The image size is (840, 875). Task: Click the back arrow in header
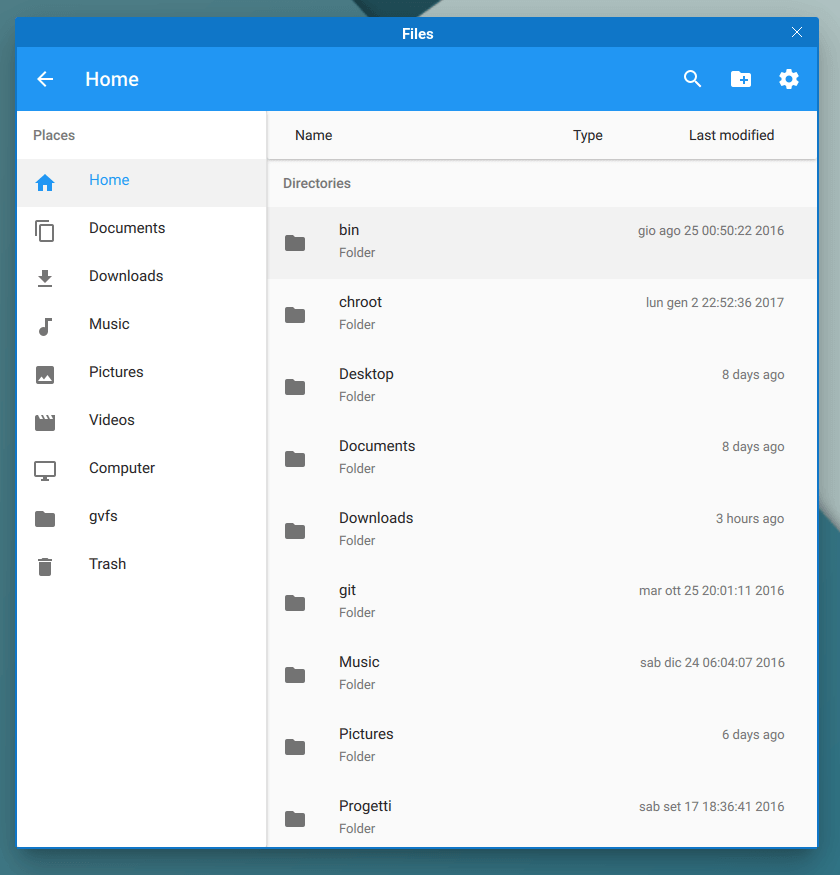coord(45,80)
